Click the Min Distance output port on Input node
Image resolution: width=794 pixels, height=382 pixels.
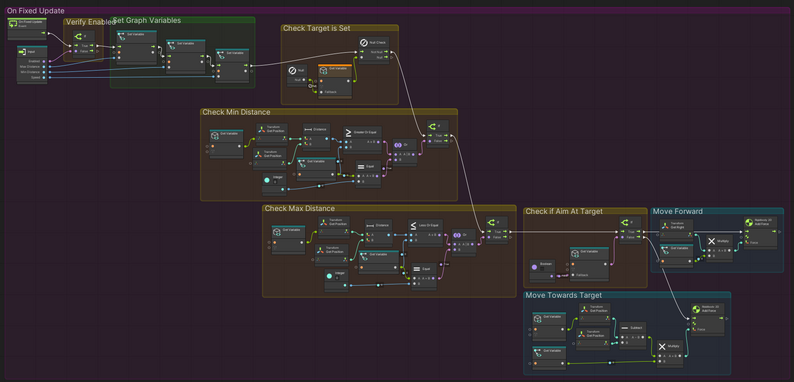click(x=44, y=72)
